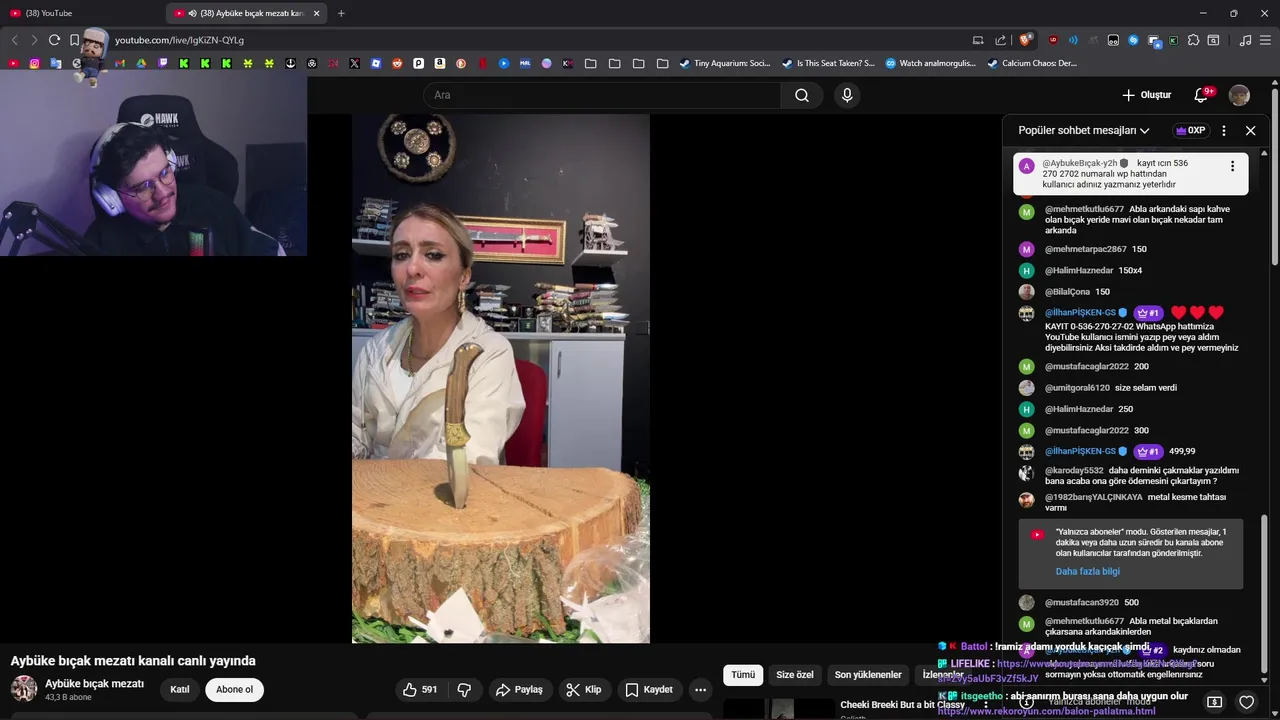Open Super Chat dollar button
Screen dimensions: 1280x720
click(1214, 702)
